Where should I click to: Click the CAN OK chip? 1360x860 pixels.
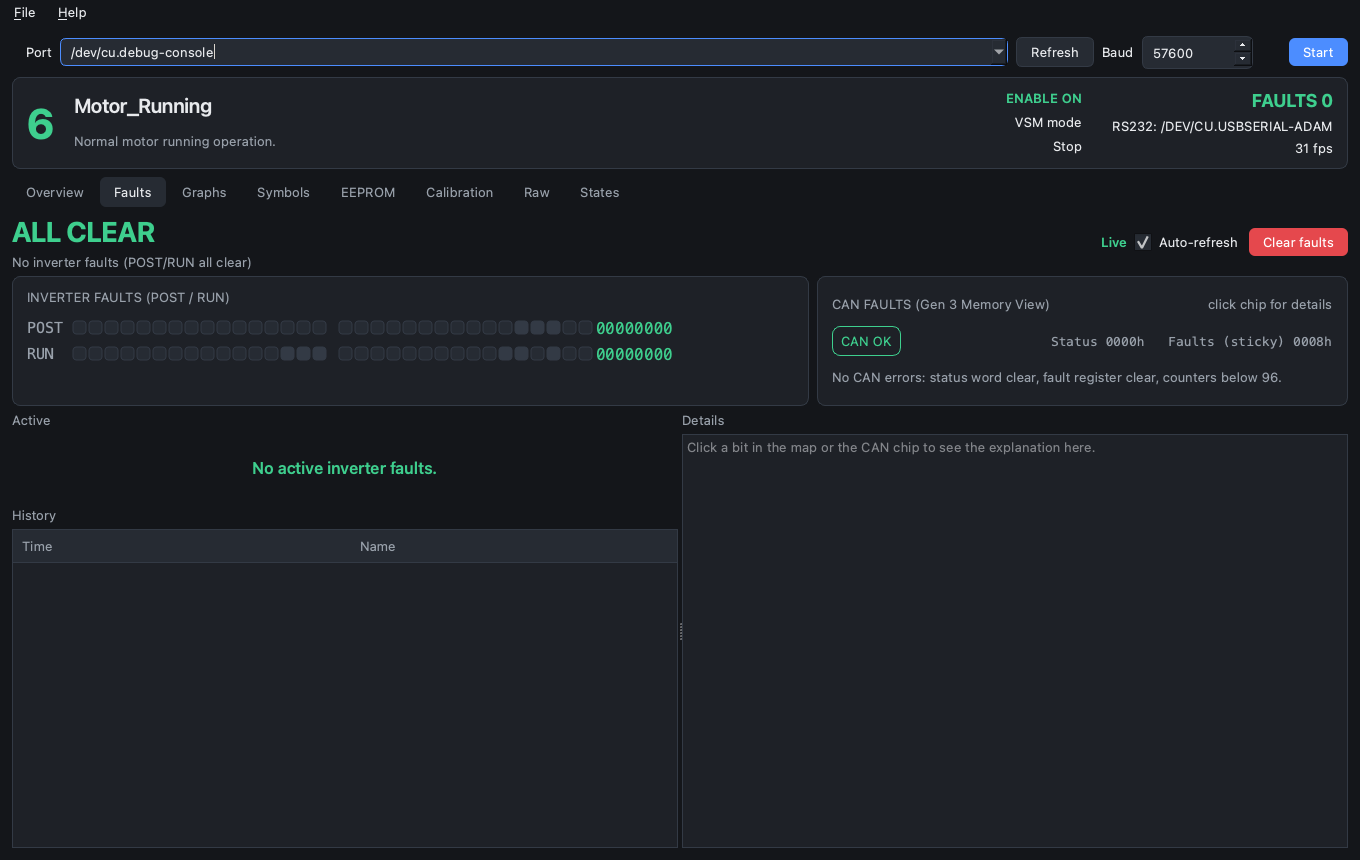point(866,341)
